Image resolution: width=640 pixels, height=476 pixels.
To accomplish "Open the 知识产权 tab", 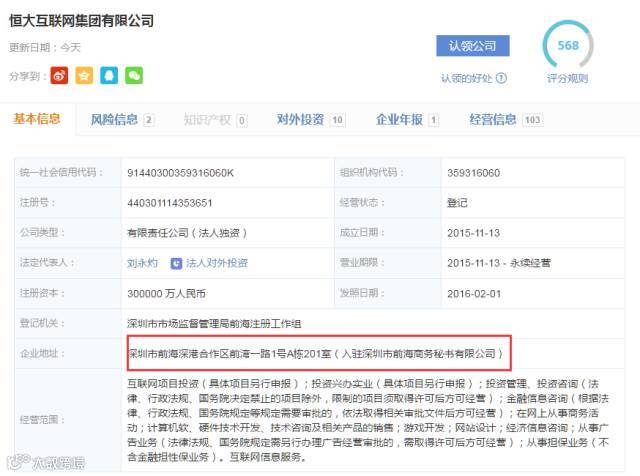I will [207, 120].
